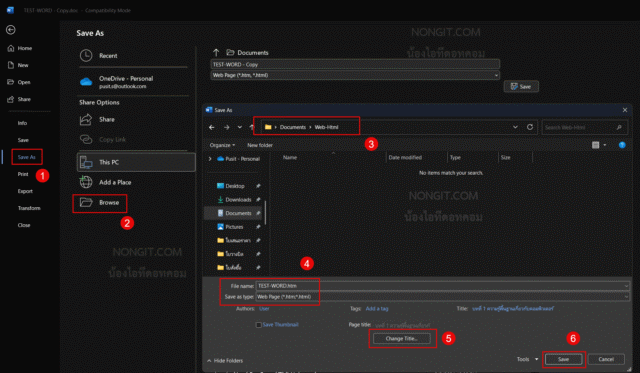
Task: Open Desktop in the navigation pane
Action: pyautogui.click(x=231, y=186)
